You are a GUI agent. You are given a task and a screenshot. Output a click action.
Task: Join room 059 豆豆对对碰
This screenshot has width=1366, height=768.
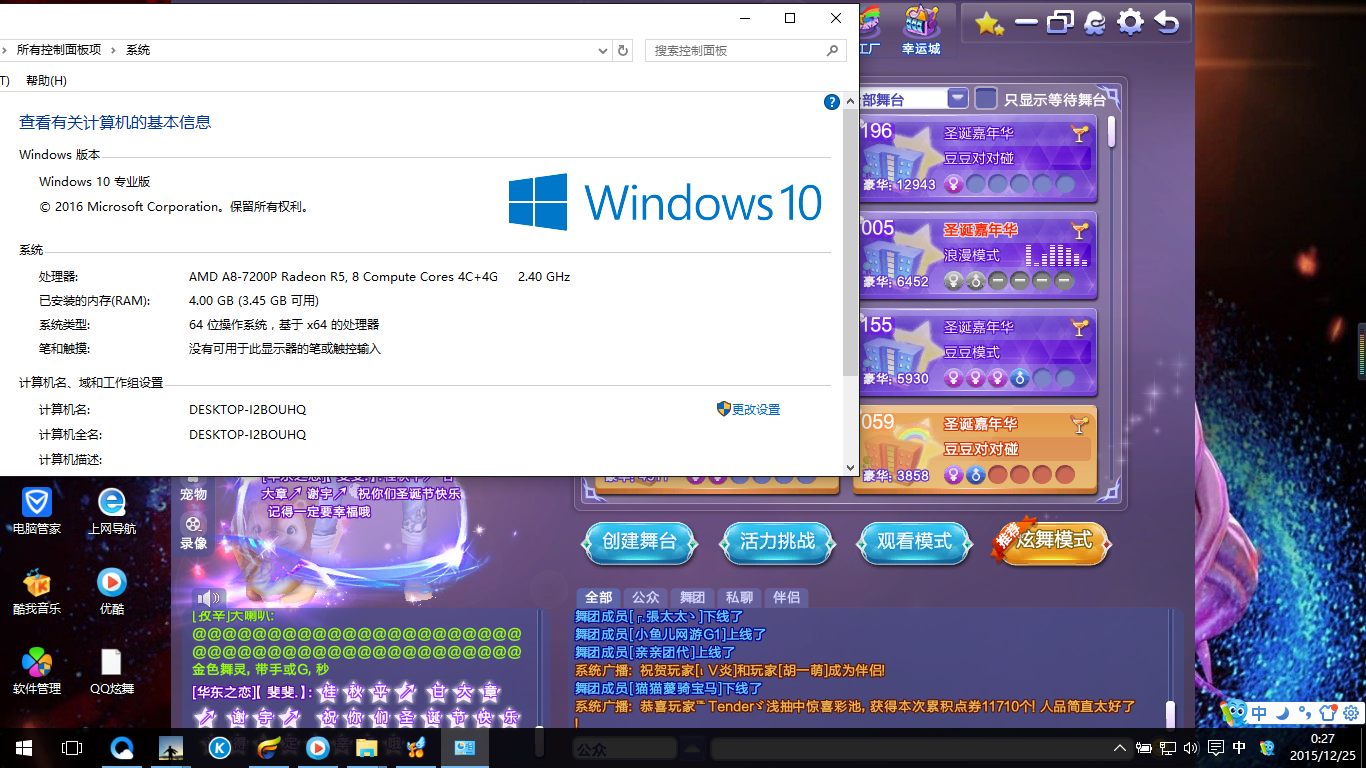point(978,449)
